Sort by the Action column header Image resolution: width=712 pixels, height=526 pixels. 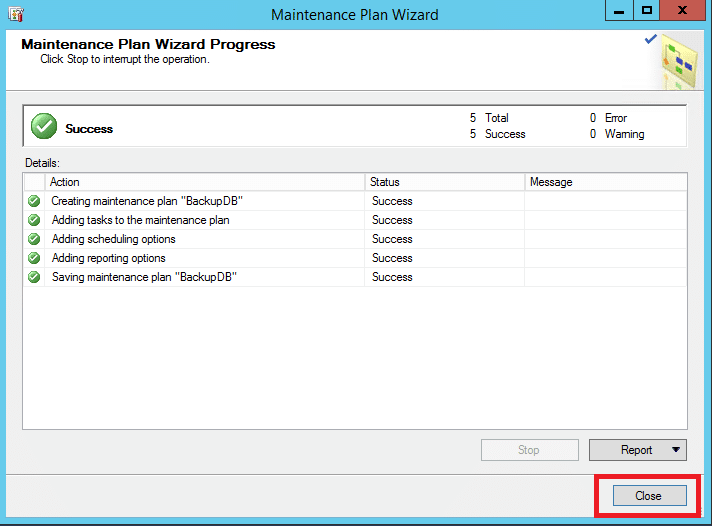204,182
